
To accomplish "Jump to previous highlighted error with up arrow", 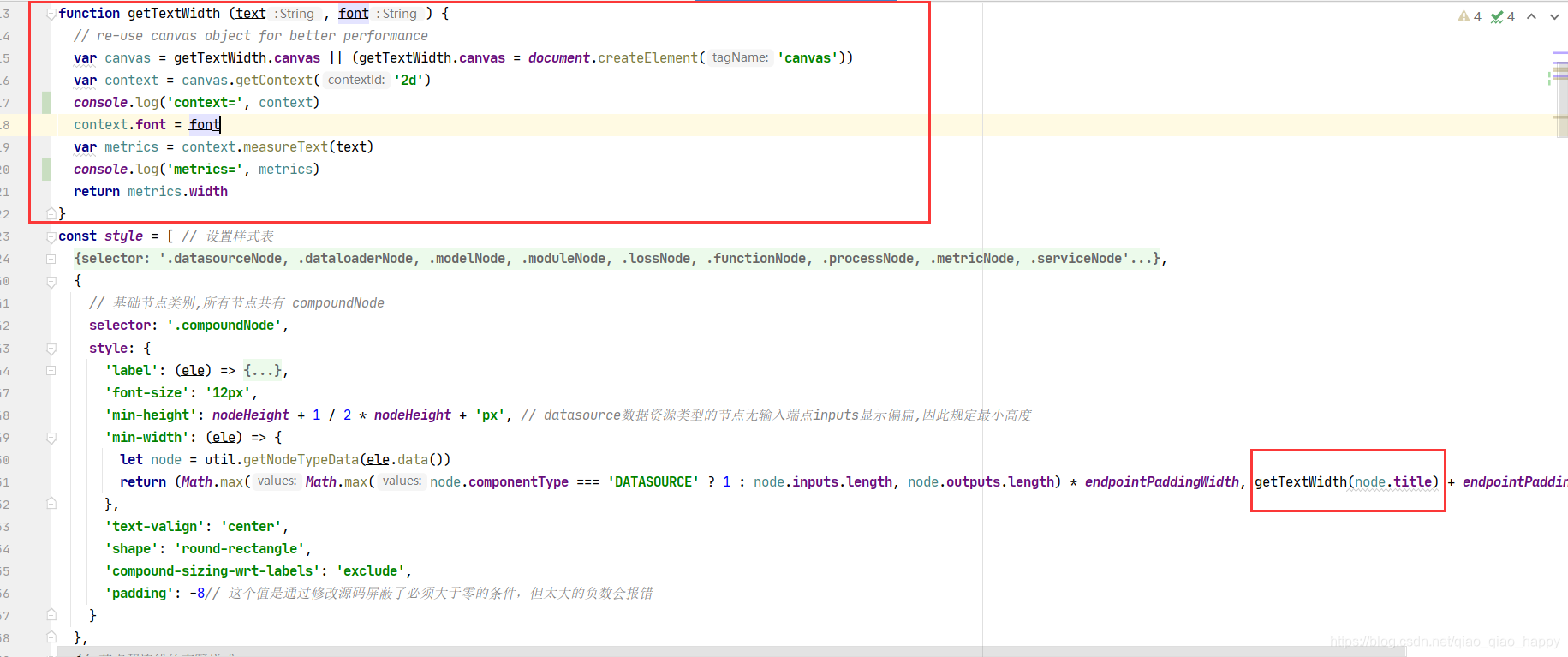I will tap(1531, 16).
